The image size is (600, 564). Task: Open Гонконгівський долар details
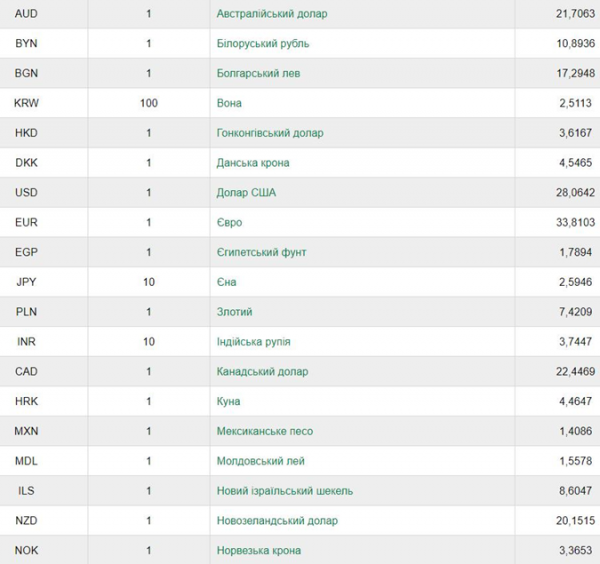point(270,133)
